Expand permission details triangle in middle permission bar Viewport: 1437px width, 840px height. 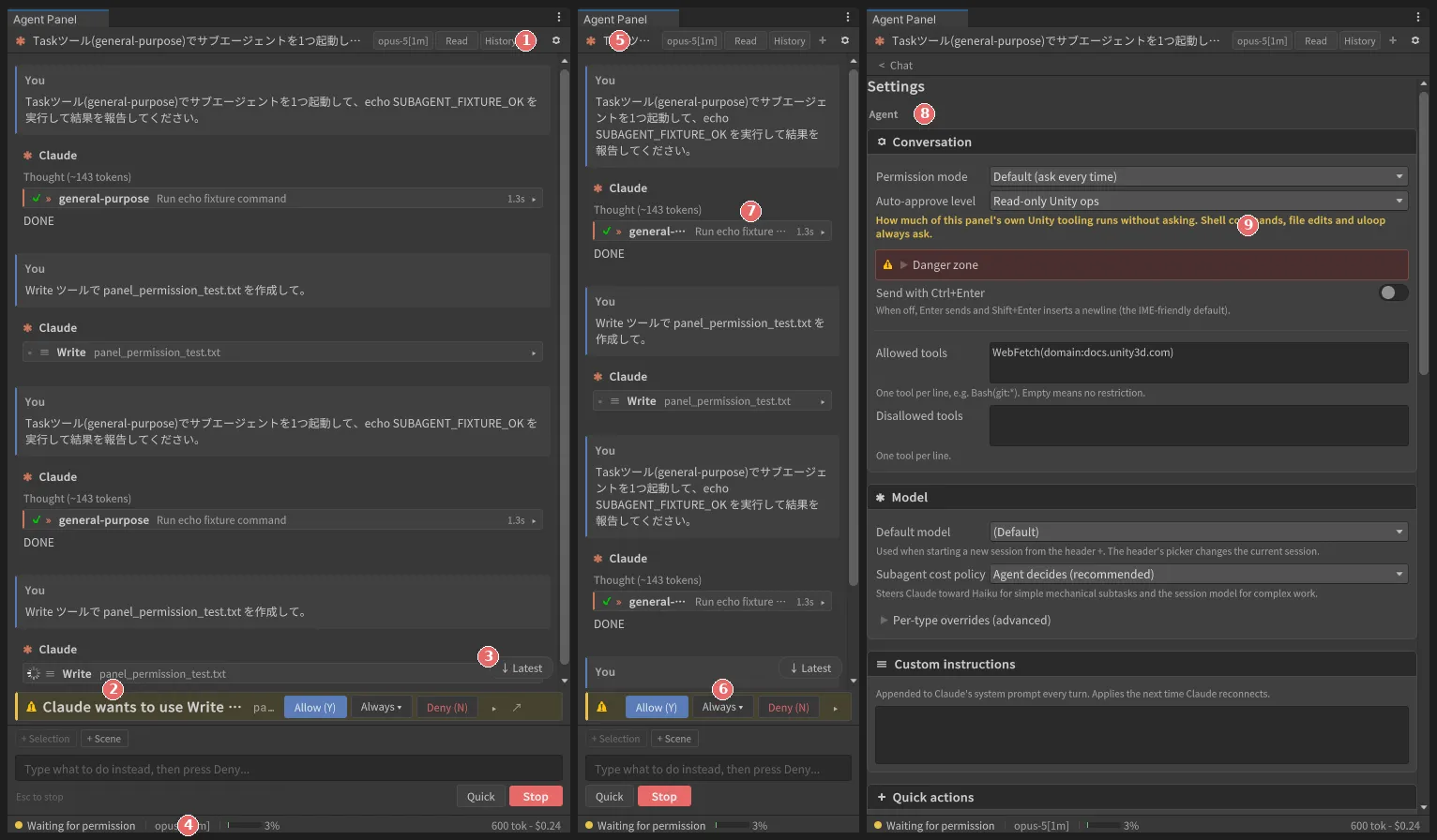pos(836,708)
